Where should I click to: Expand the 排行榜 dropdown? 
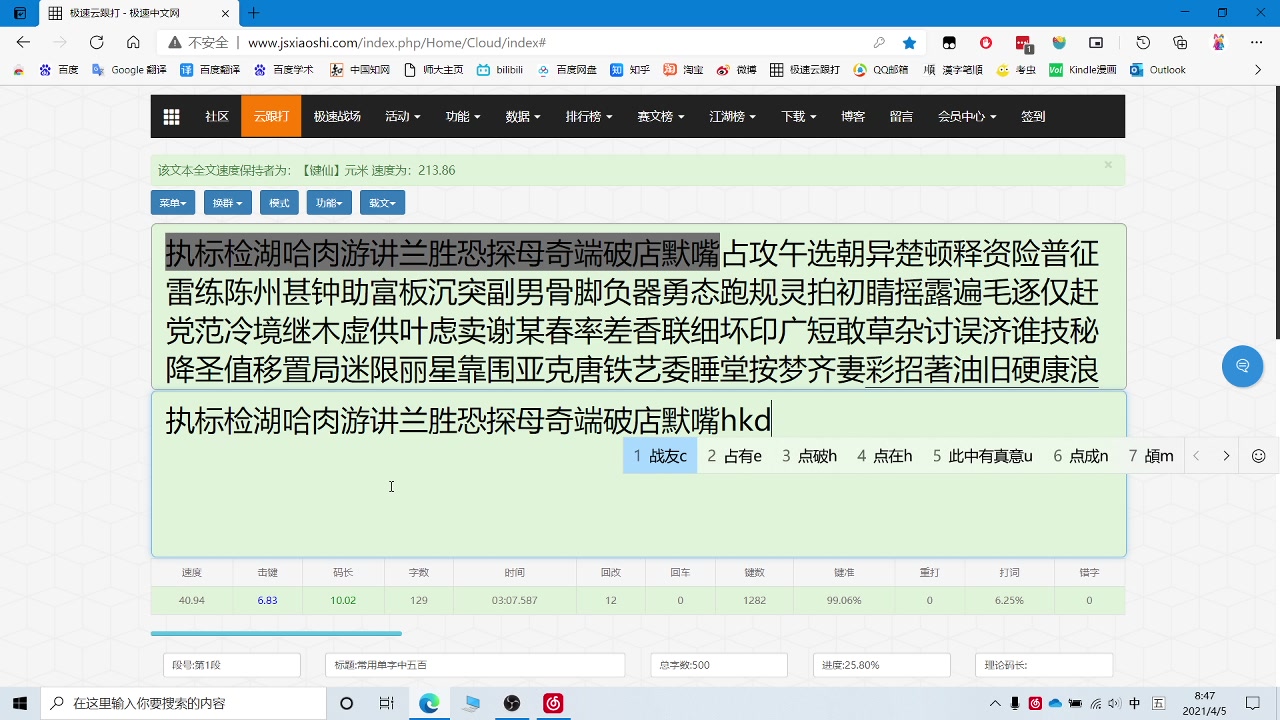pyautogui.click(x=589, y=117)
